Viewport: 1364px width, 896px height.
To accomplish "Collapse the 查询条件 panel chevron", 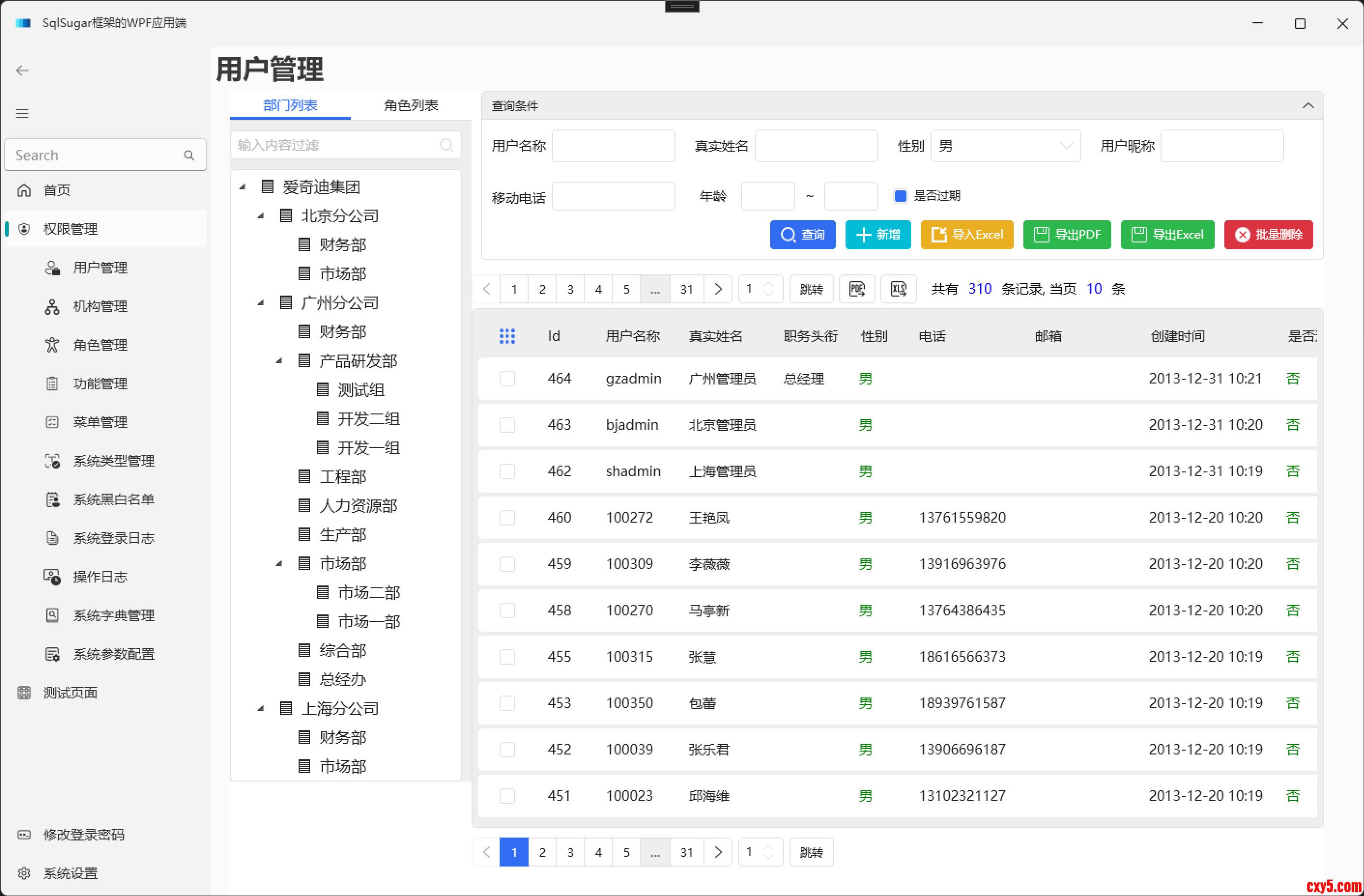I will pyautogui.click(x=1307, y=105).
